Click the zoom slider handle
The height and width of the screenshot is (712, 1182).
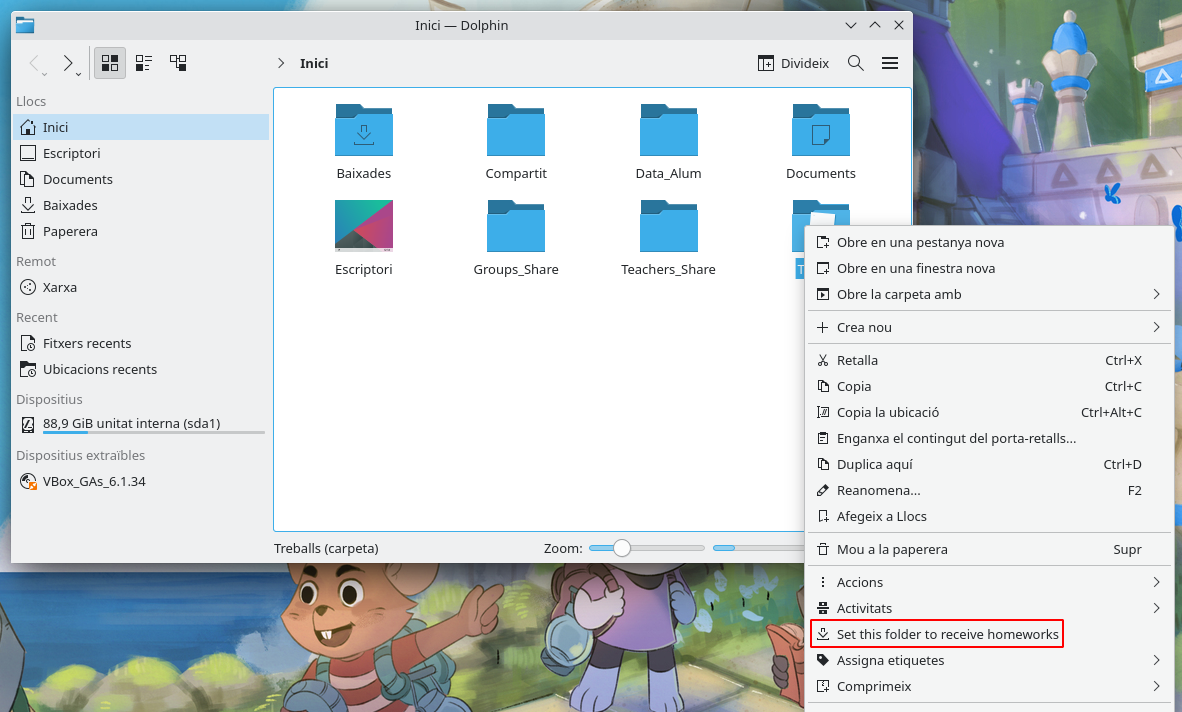point(622,548)
